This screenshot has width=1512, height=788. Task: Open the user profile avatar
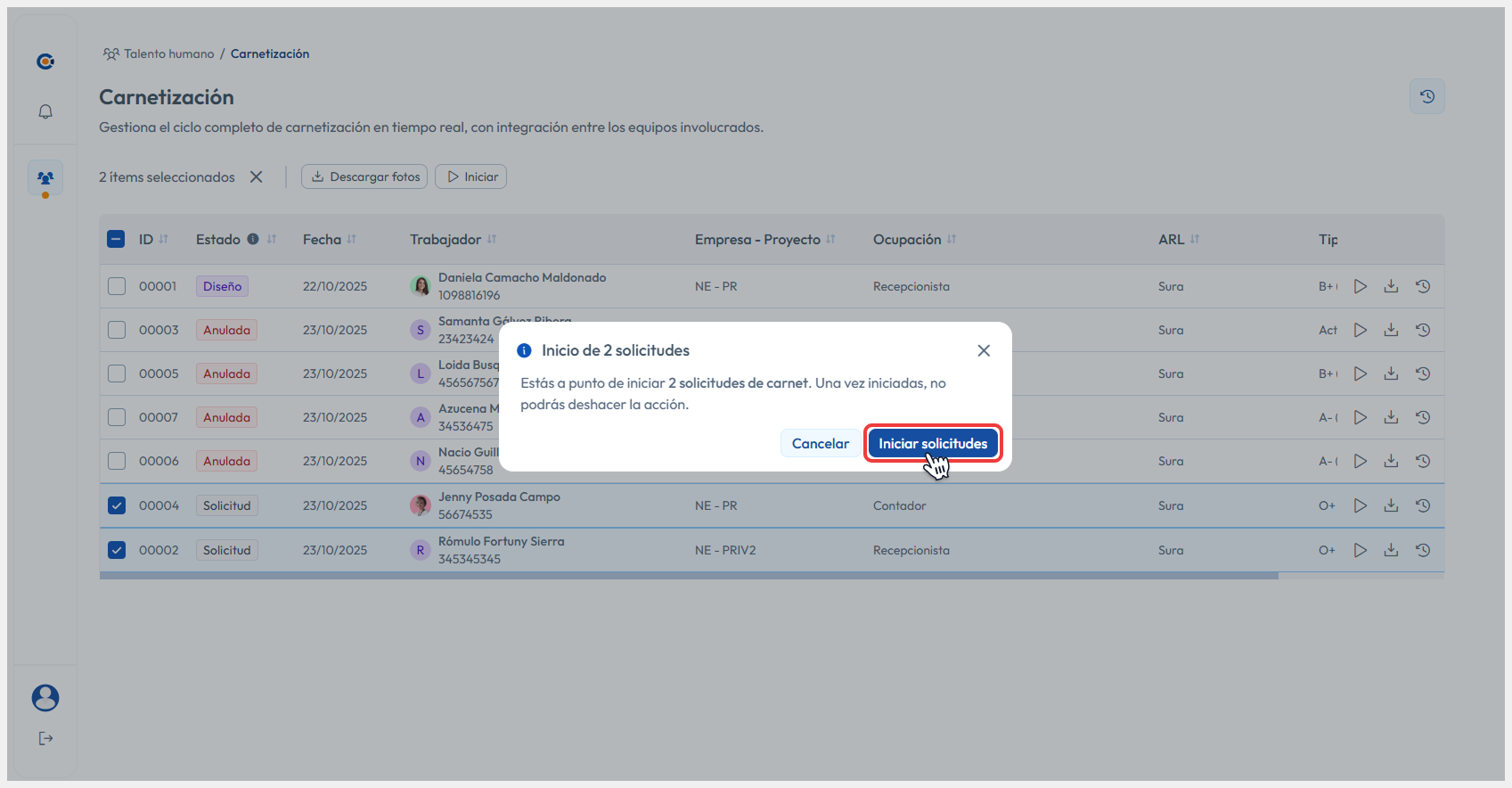(x=45, y=698)
